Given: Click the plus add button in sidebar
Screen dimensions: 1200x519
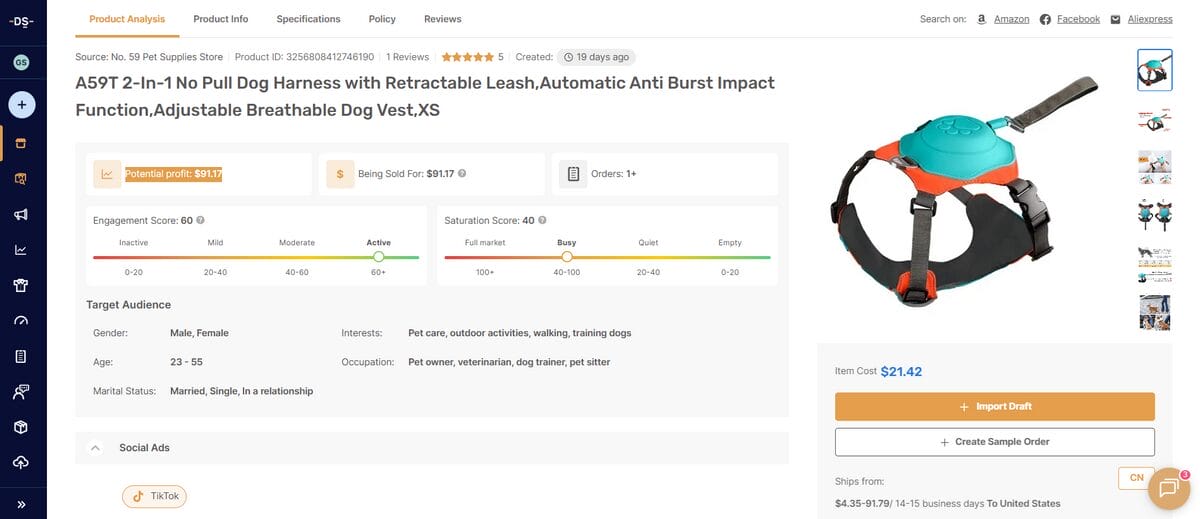Looking at the screenshot, I should coord(22,104).
